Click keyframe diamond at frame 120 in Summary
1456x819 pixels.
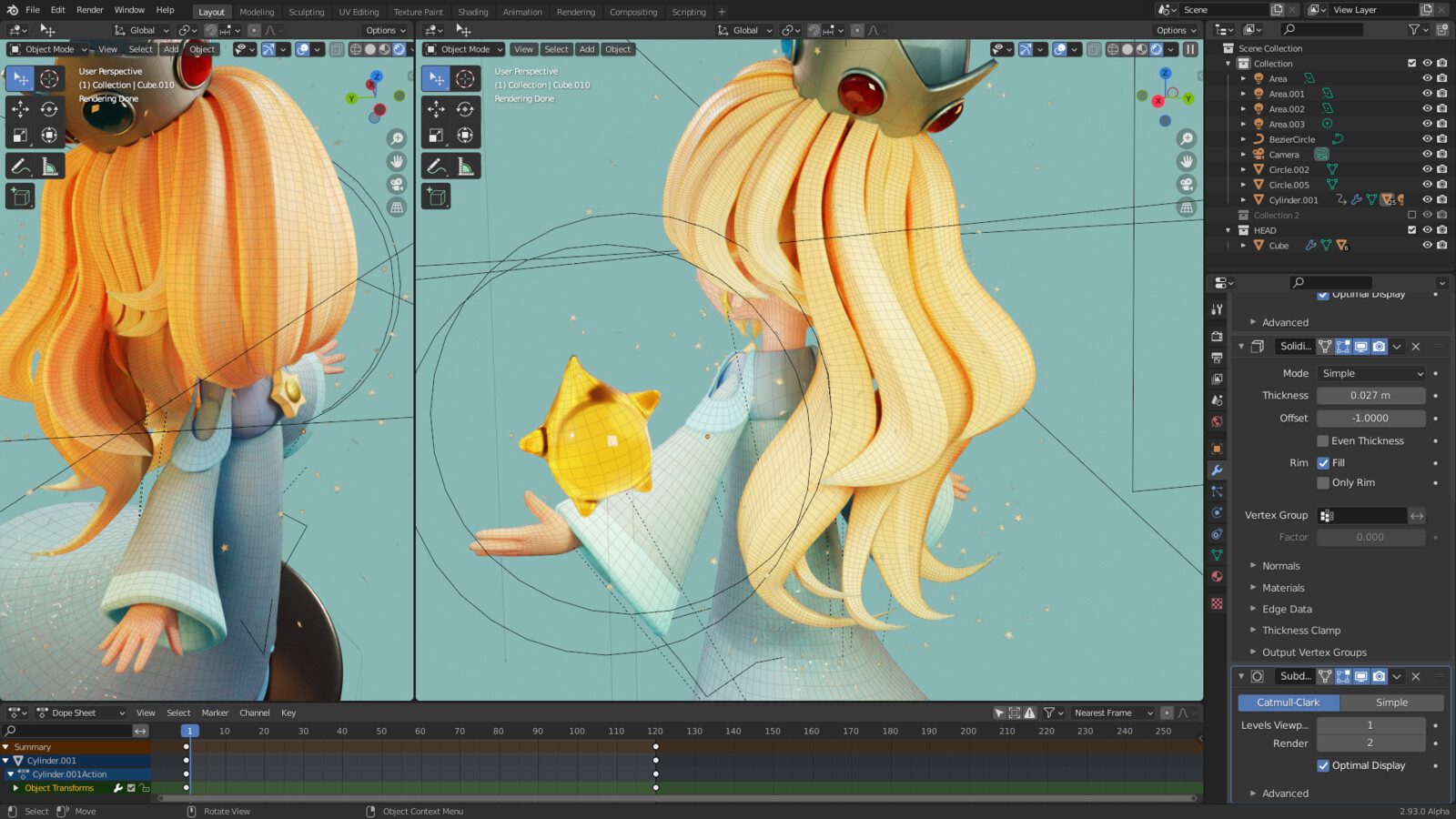[x=655, y=747]
